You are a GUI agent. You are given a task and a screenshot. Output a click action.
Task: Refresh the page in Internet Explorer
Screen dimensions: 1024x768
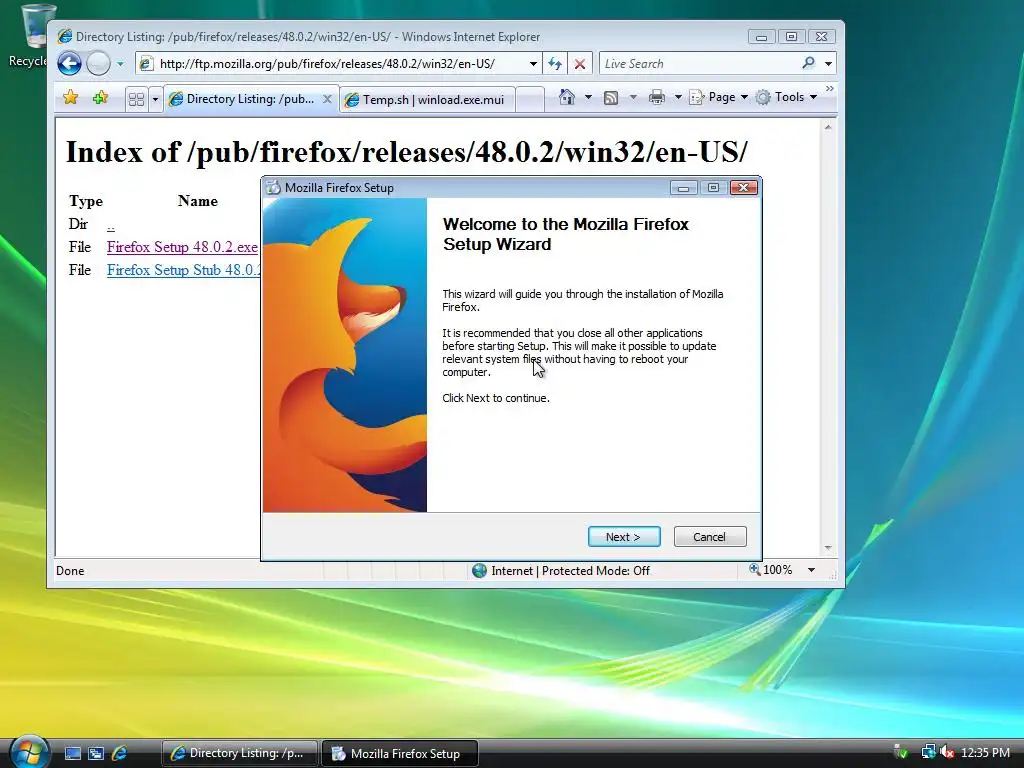(x=555, y=63)
